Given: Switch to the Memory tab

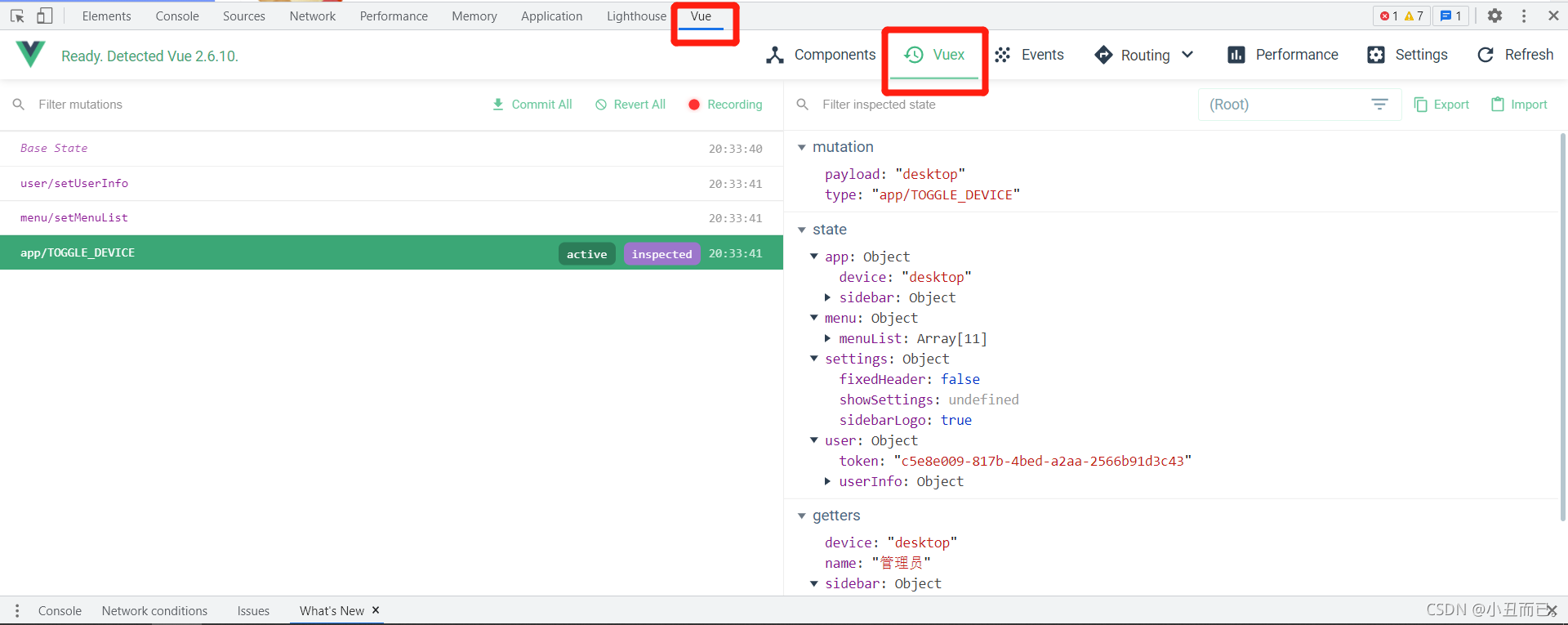Looking at the screenshot, I should click(474, 16).
